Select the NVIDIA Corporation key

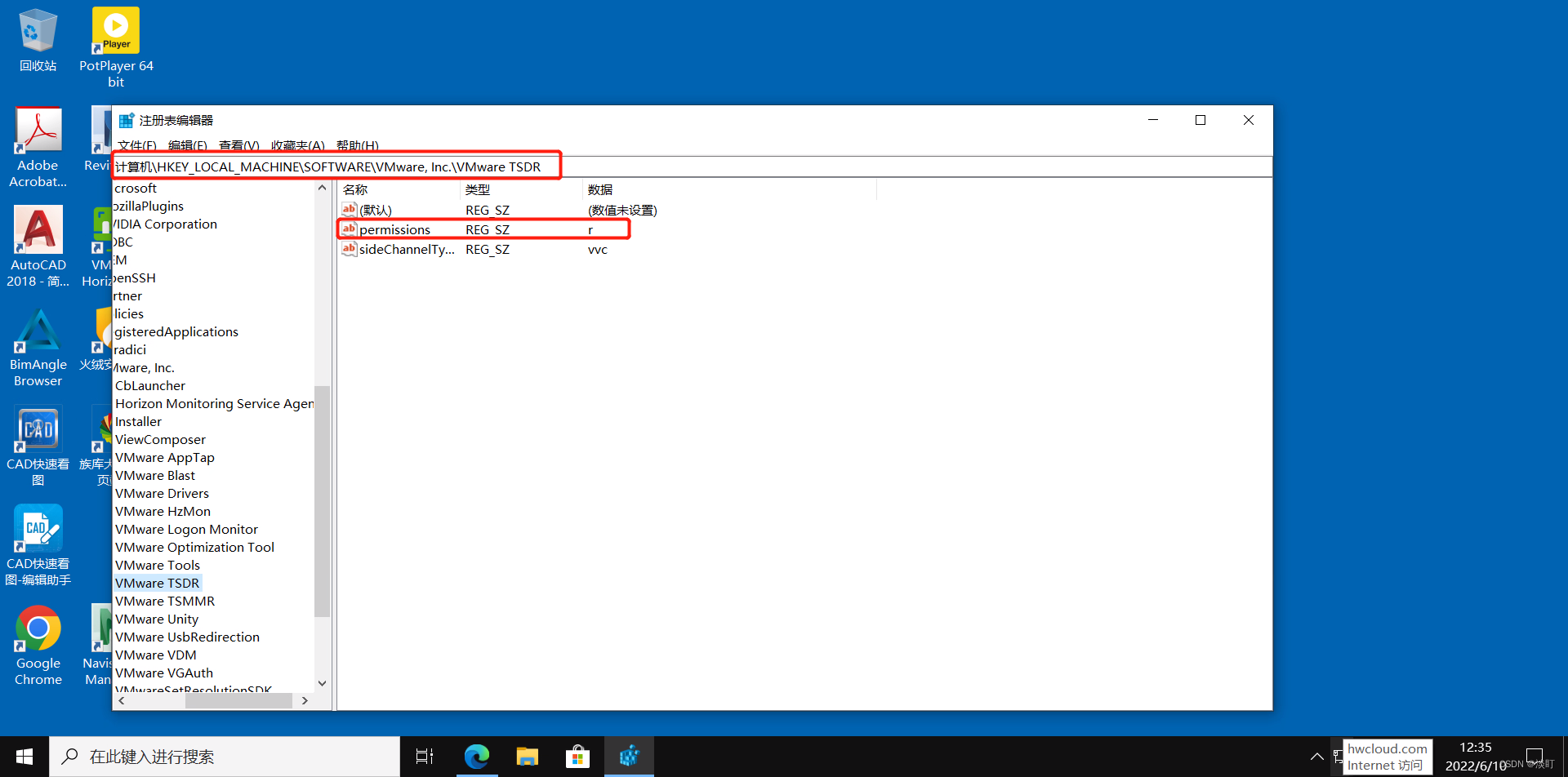tap(165, 224)
